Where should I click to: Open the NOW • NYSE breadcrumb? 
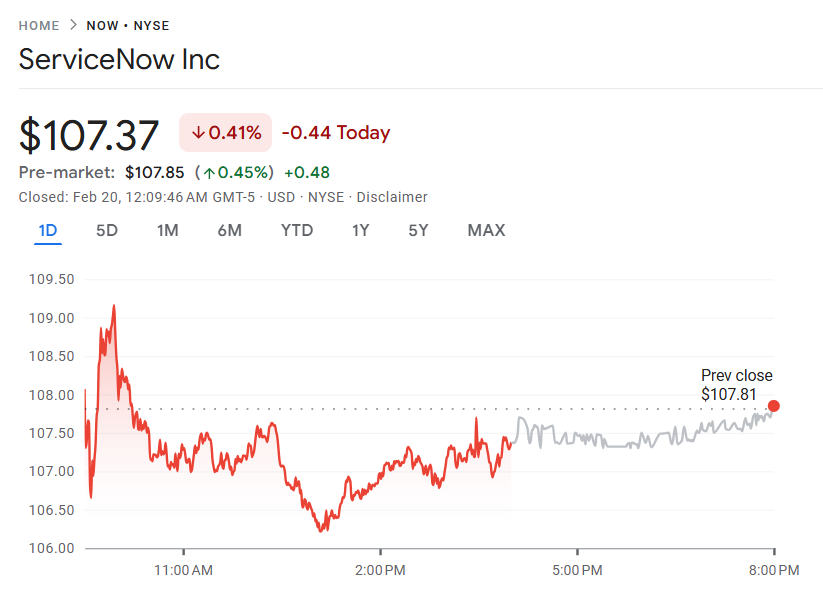[128, 25]
